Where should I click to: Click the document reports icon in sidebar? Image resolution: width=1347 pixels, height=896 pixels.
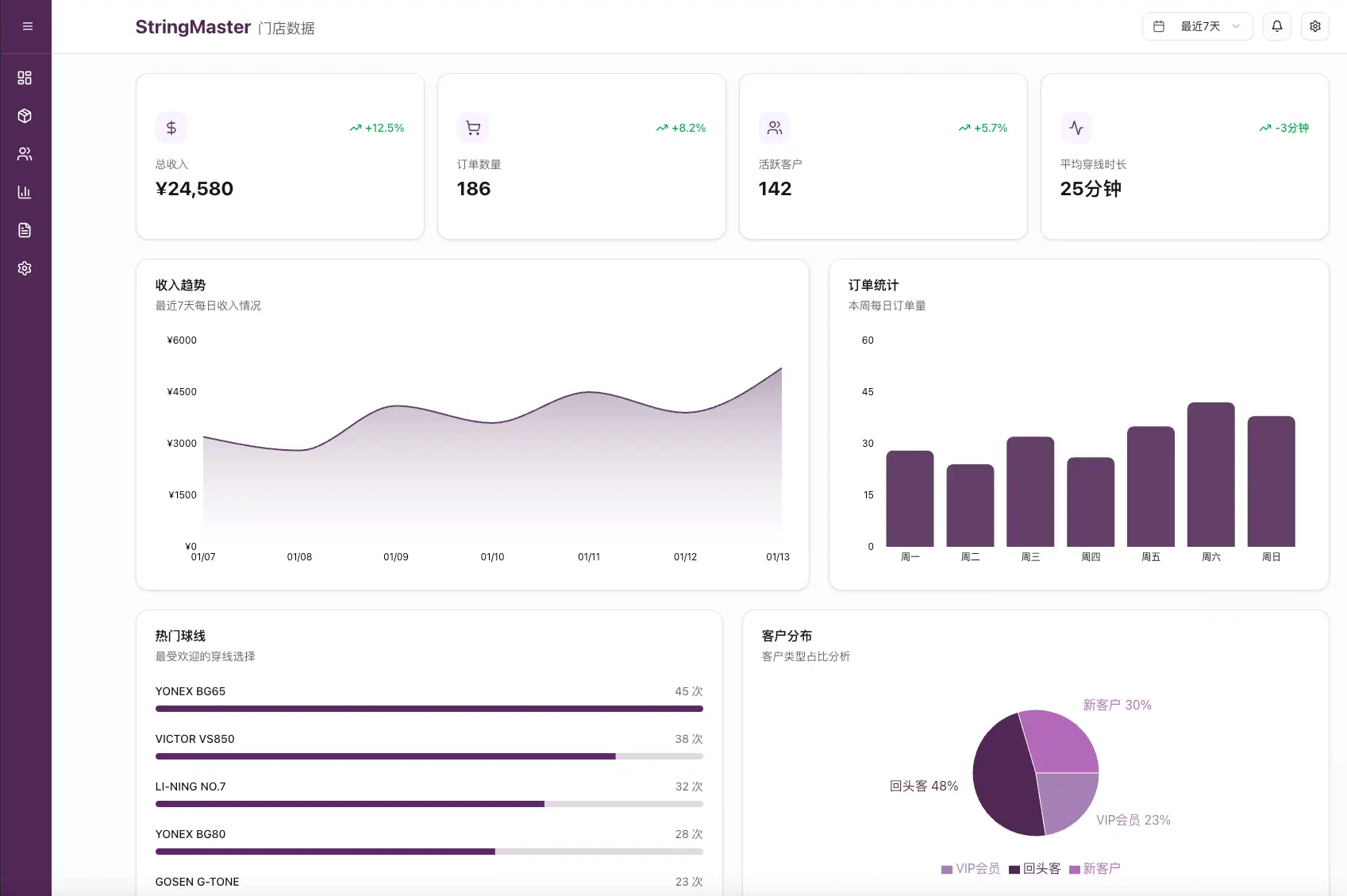[x=25, y=230]
